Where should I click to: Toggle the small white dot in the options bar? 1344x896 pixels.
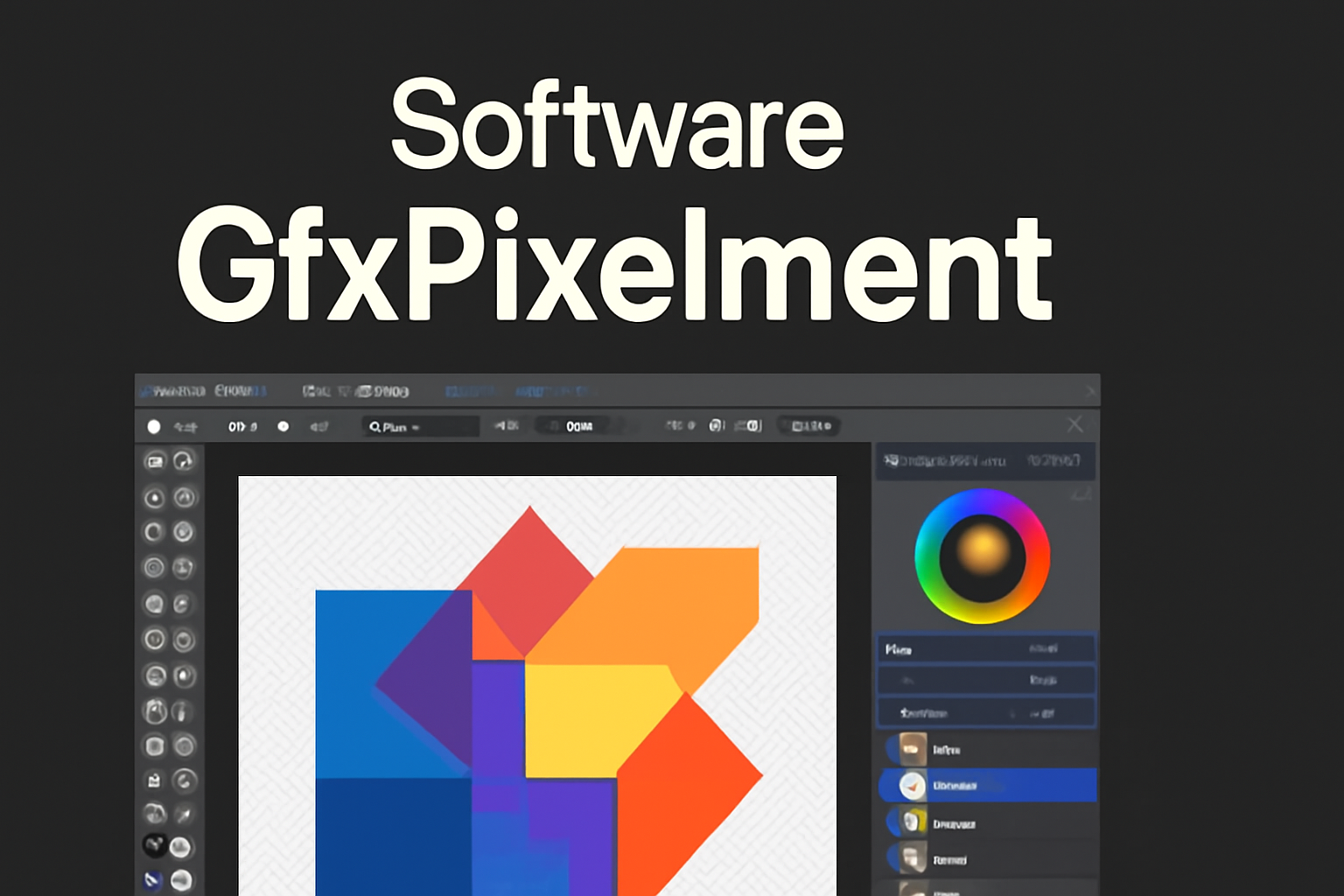click(x=283, y=427)
